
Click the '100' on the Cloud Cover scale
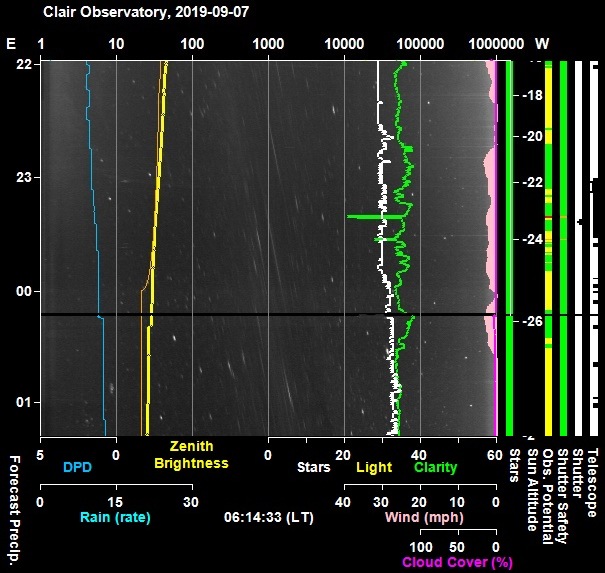(x=421, y=547)
